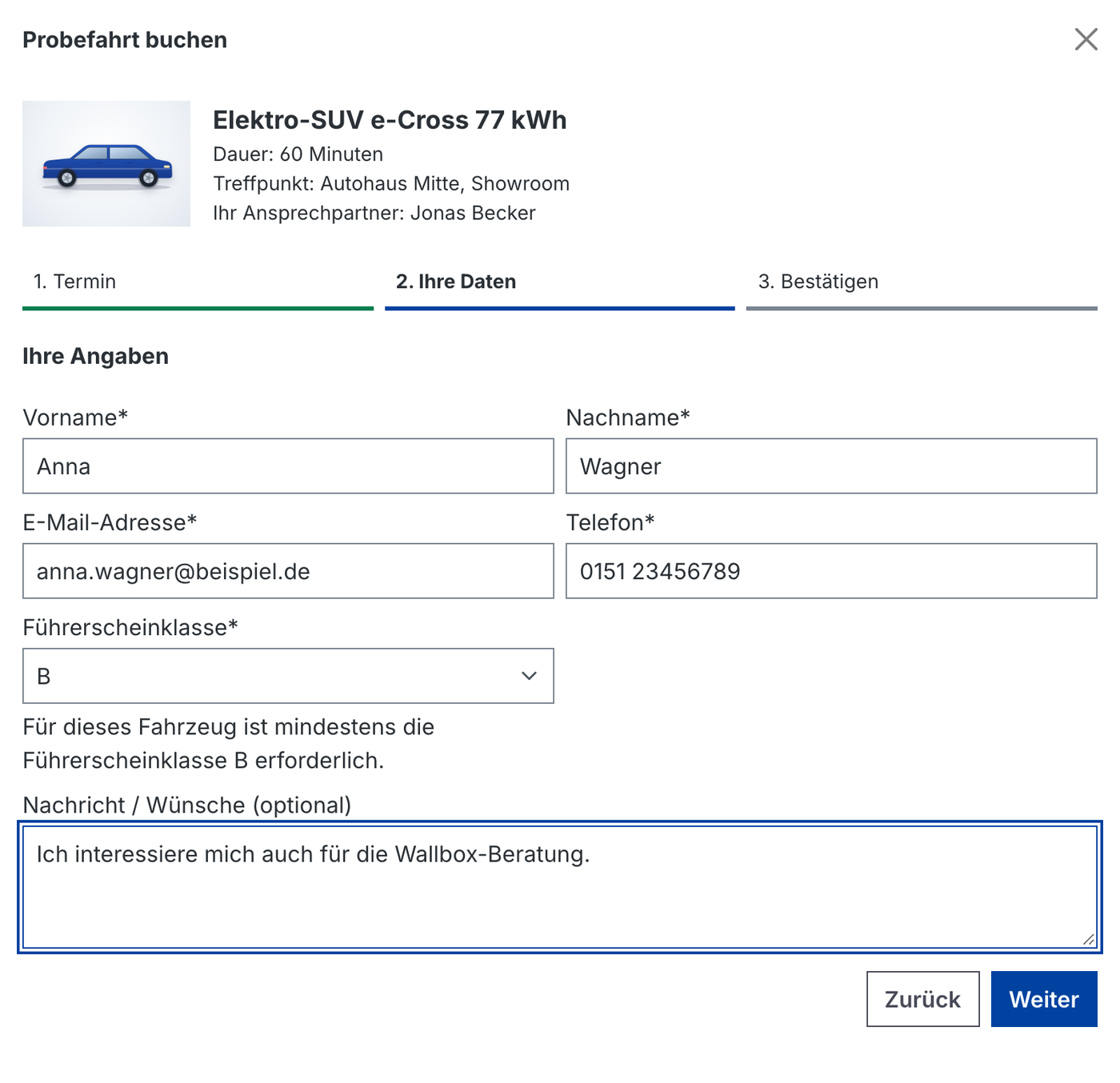Go back with the Zurück button
The width and height of the screenshot is (1120, 1083).
tap(922, 999)
